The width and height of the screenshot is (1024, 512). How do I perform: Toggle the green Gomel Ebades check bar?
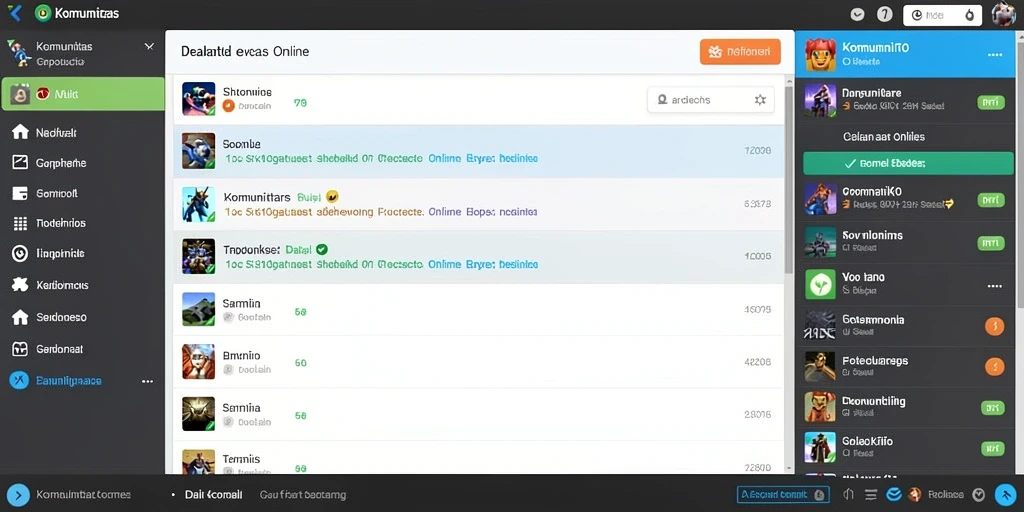click(908, 164)
